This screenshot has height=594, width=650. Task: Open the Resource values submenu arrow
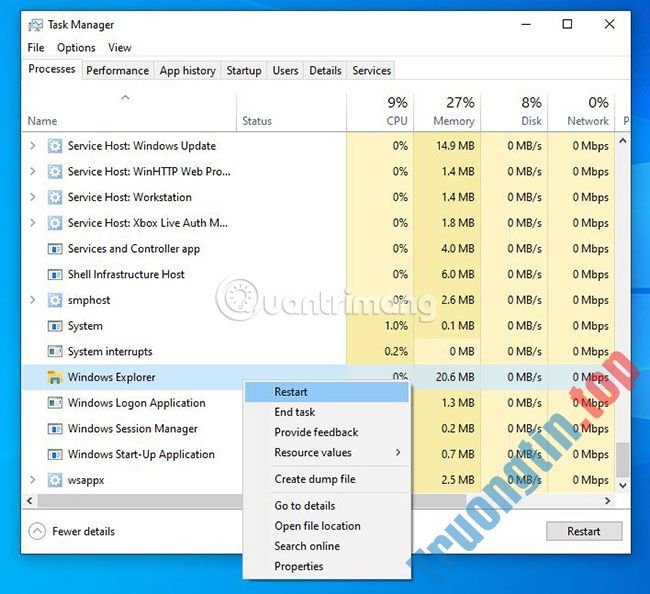pyautogui.click(x=398, y=452)
